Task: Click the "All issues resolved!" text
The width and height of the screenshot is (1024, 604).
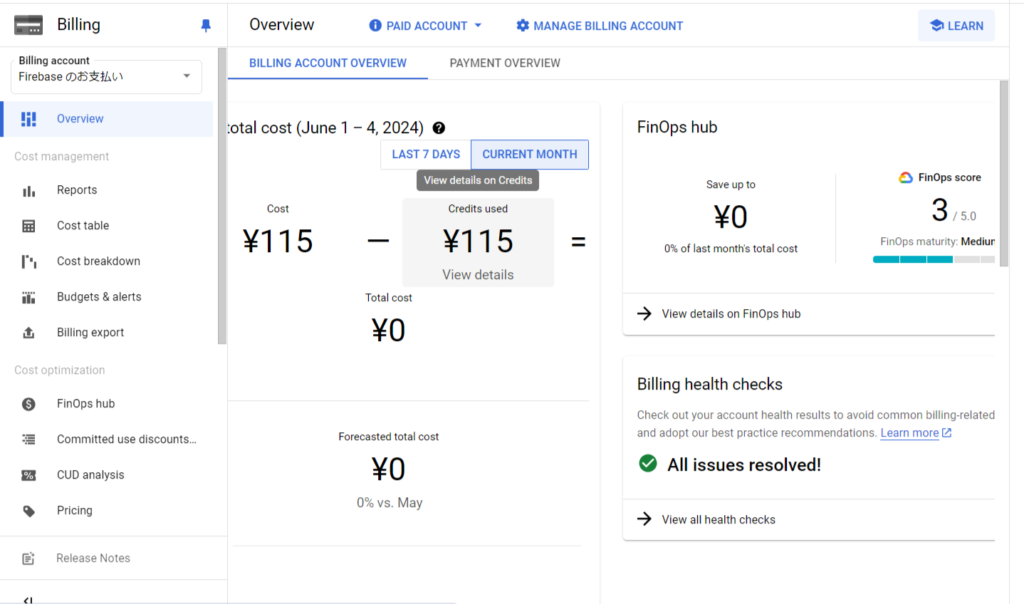Action: point(744,465)
